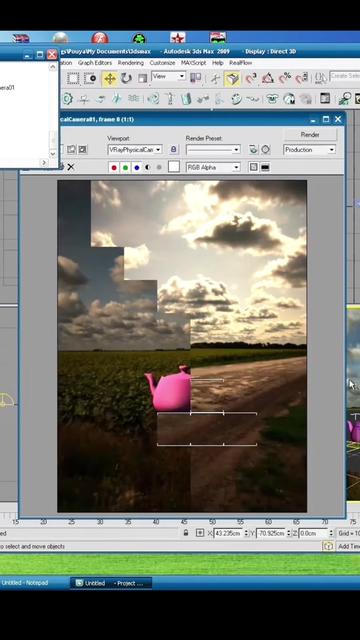Toggle Spinner Snap in main toolbar
Screen dimensions: 360x640
pos(302,78)
